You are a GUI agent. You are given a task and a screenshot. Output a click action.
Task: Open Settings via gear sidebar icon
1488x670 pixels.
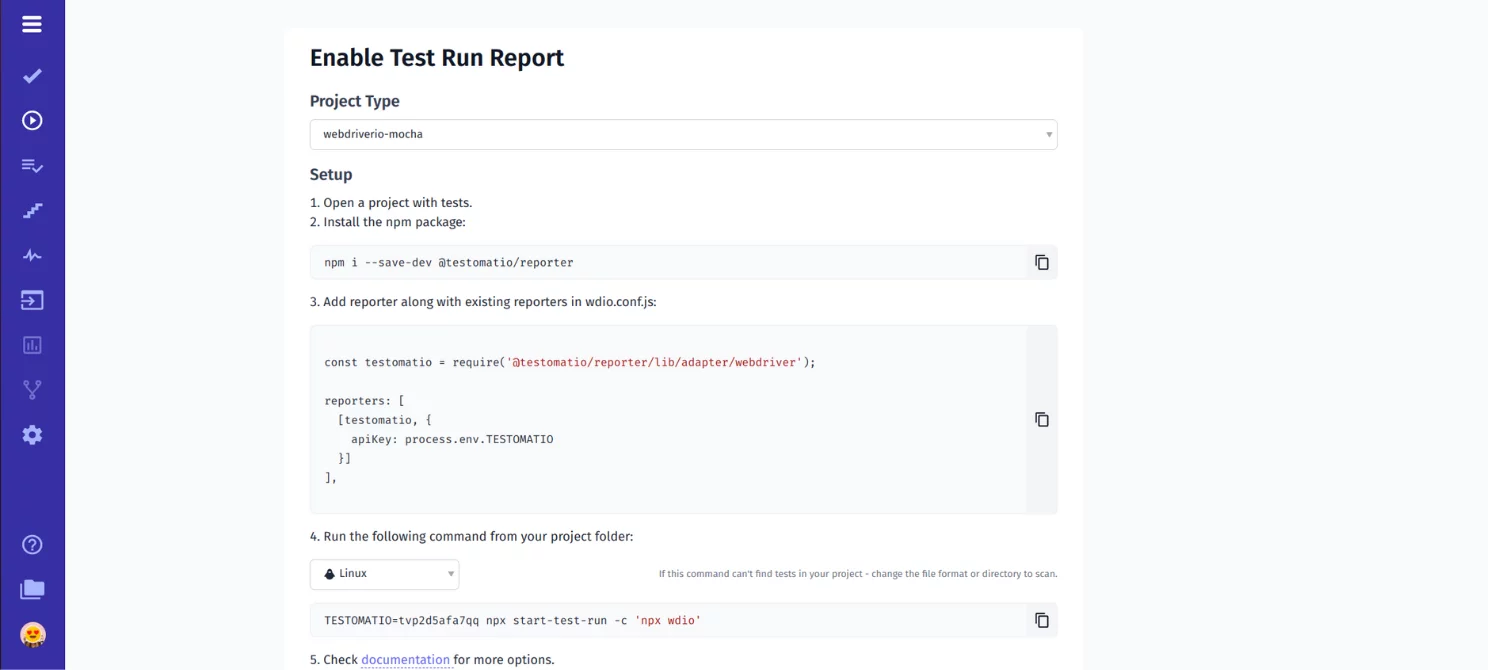pos(32,435)
